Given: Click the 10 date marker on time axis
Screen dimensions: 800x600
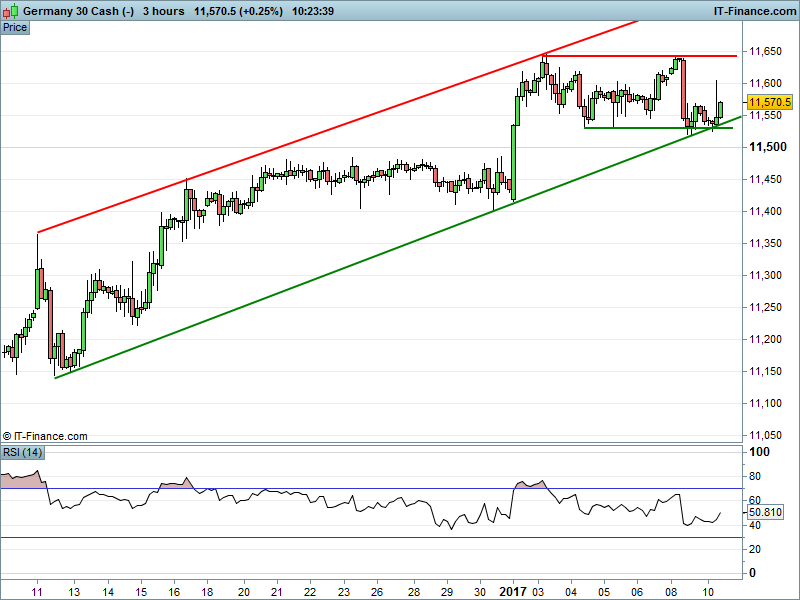Looking at the screenshot, I should pyautogui.click(x=708, y=592).
